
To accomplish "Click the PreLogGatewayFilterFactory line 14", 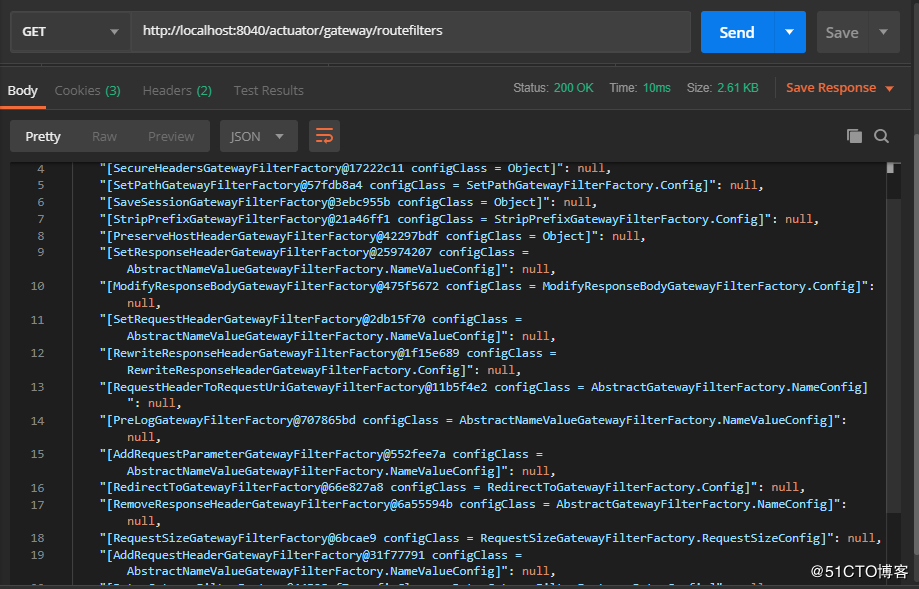I will [x=473, y=428].
